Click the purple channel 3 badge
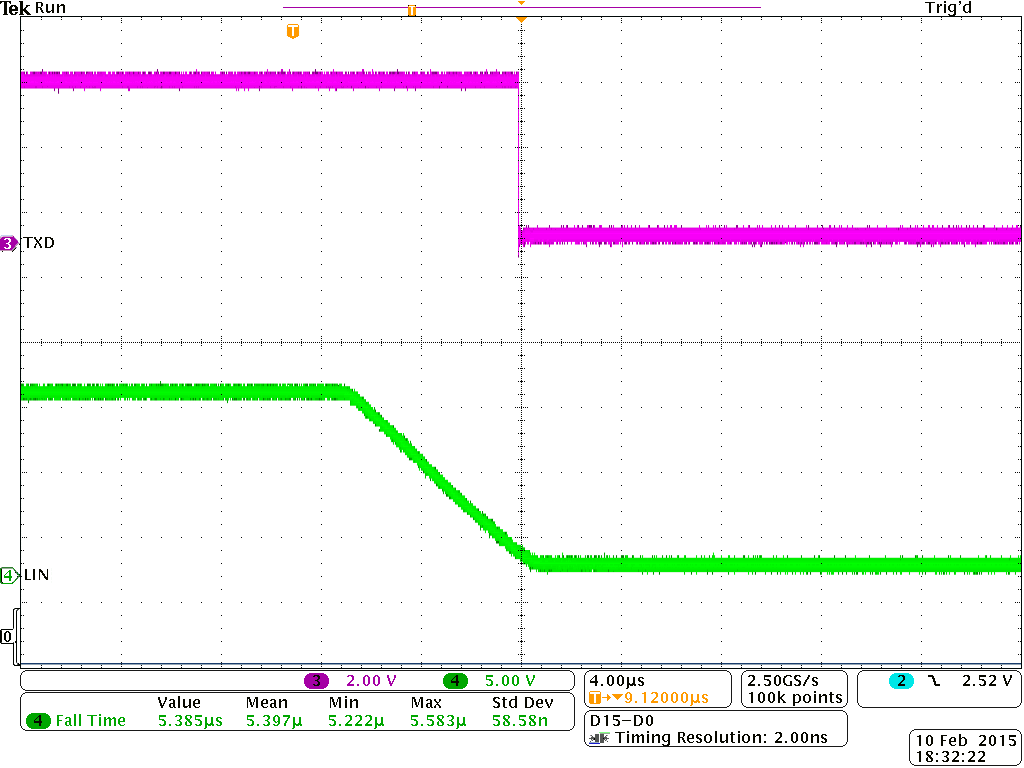 pos(317,681)
